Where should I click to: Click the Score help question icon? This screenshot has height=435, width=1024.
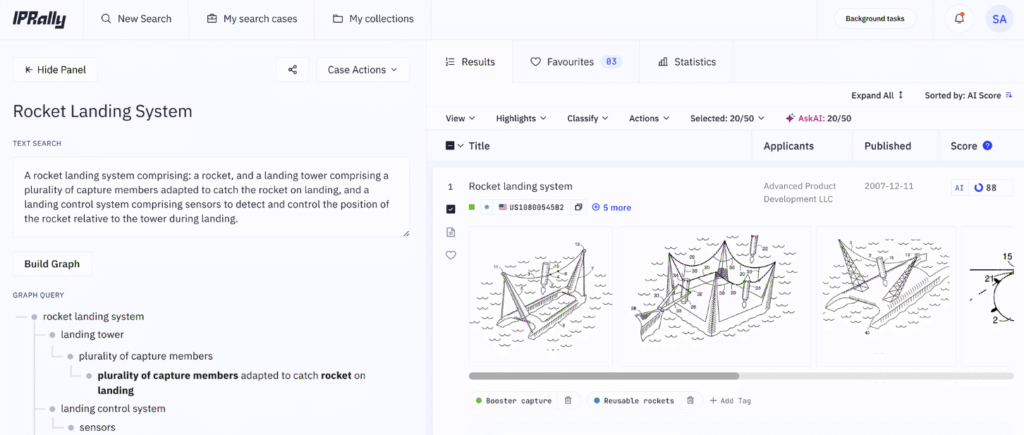[x=987, y=146]
